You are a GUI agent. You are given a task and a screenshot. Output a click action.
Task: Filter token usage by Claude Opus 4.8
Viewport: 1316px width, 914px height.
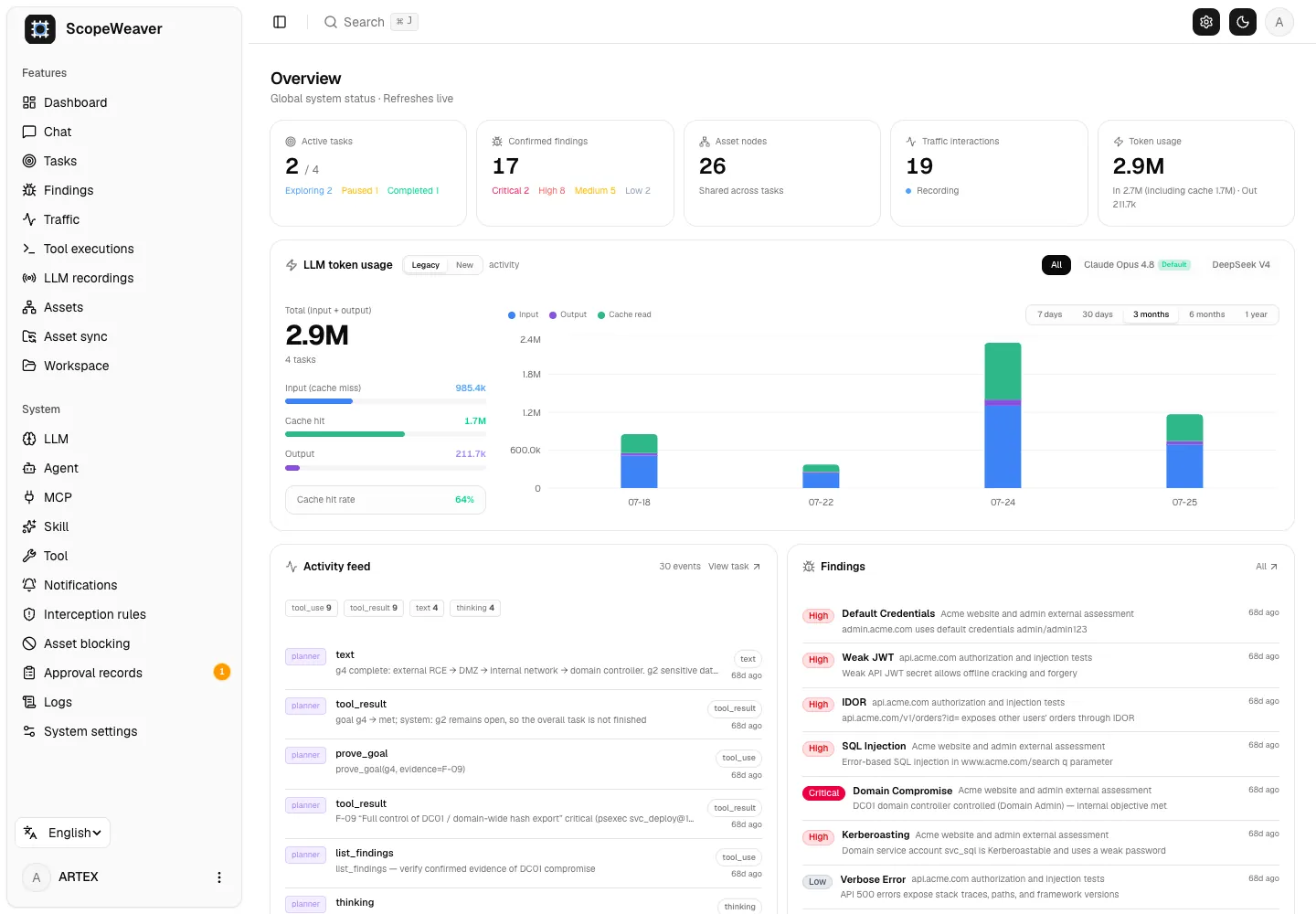tap(1137, 265)
